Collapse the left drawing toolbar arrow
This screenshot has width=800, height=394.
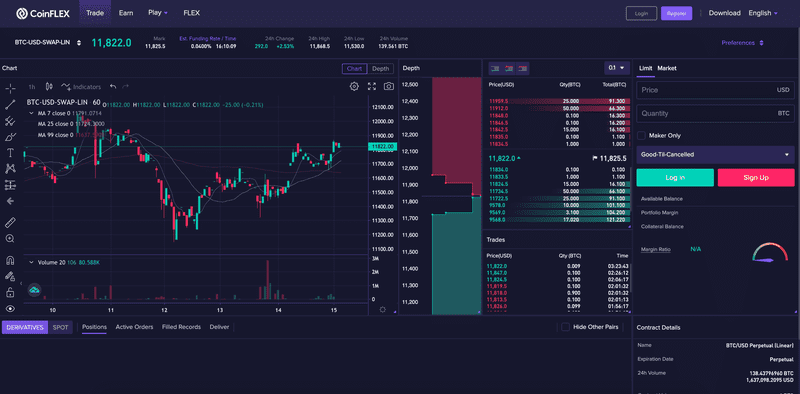(x=21, y=283)
